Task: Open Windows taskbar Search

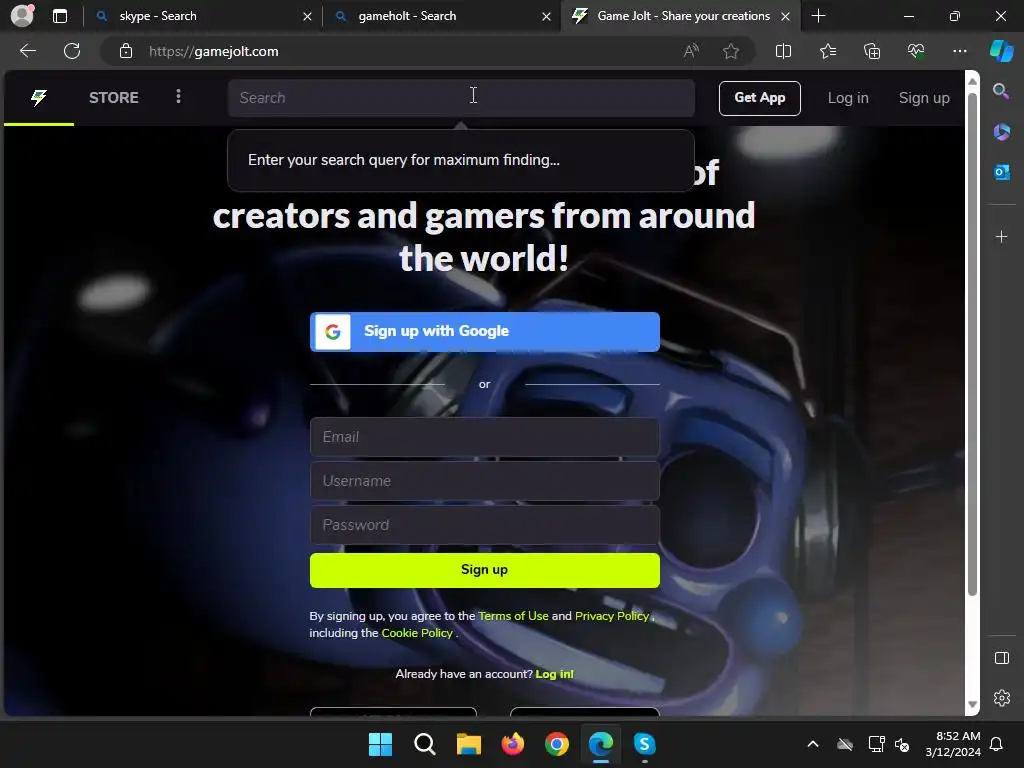Action: pyautogui.click(x=424, y=744)
